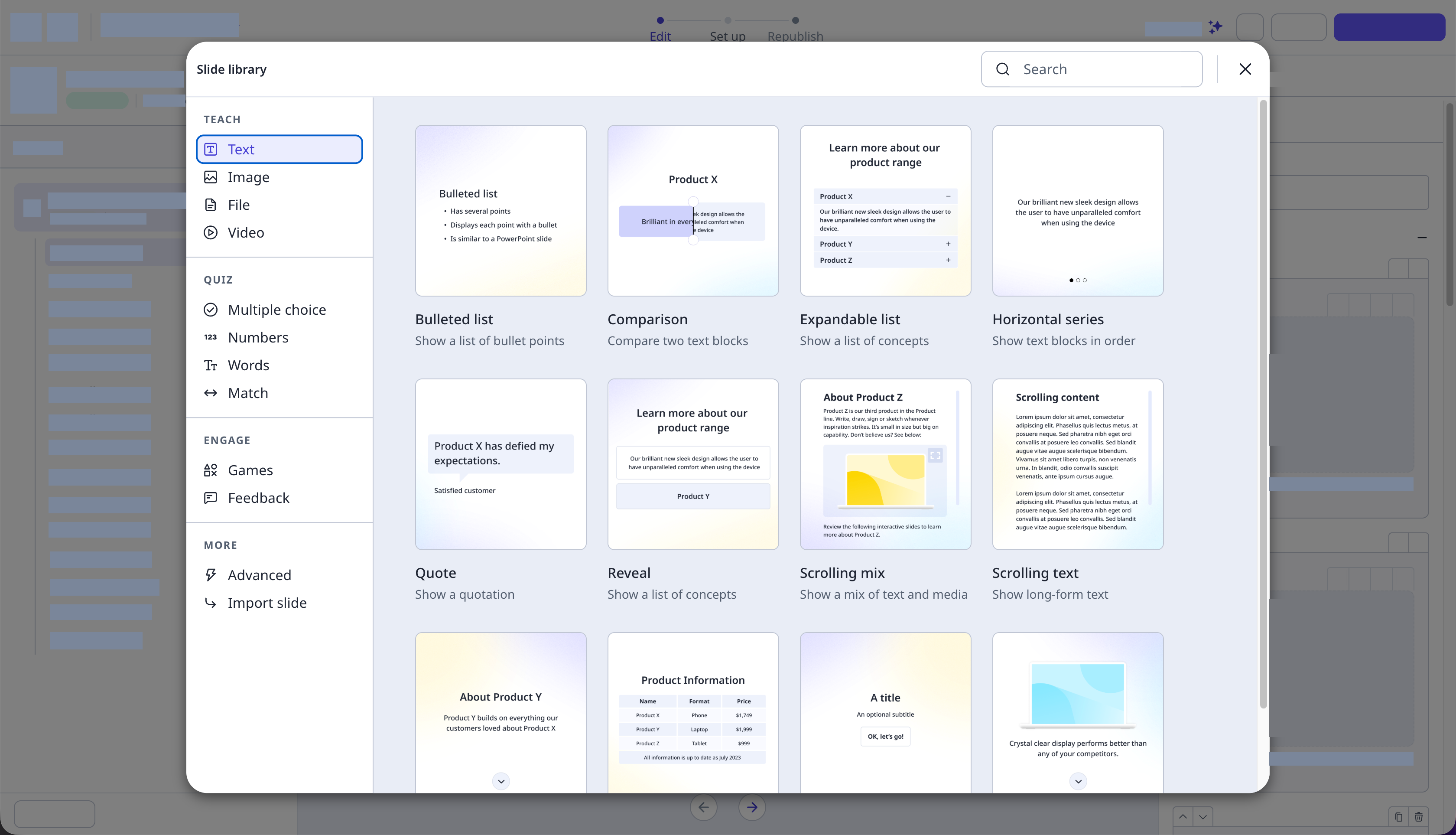Click the Multiple choice checkmark icon
Image resolution: width=1456 pixels, height=835 pixels.
[210, 310]
